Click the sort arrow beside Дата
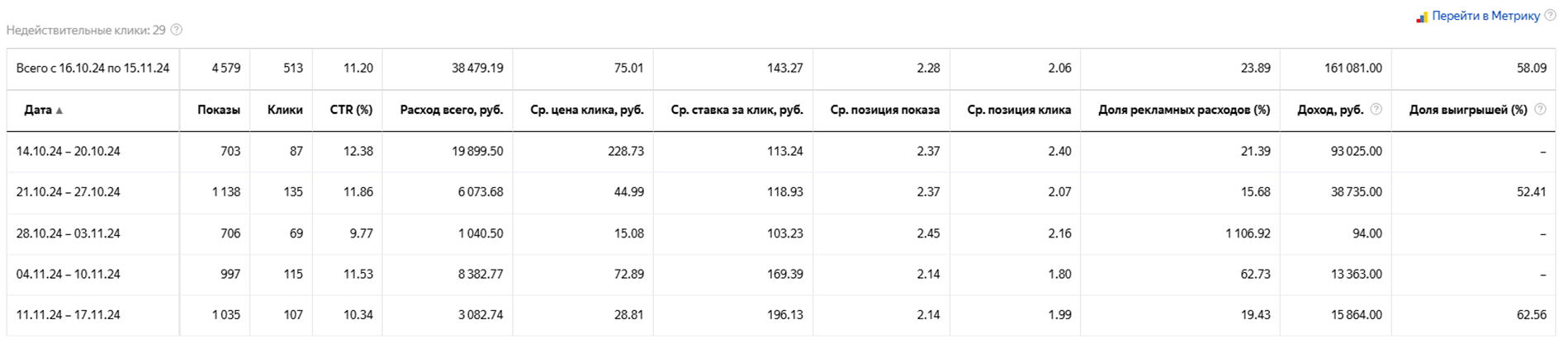Screen dimensions: 1568x348 click(59, 111)
